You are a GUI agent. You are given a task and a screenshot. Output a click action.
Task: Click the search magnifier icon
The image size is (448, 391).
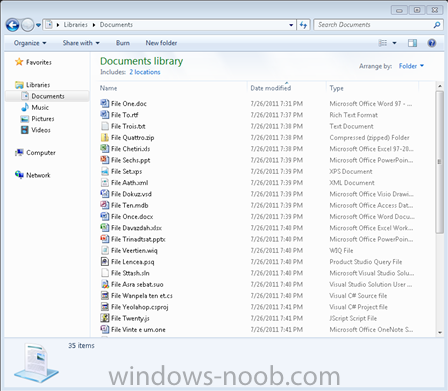[437, 25]
